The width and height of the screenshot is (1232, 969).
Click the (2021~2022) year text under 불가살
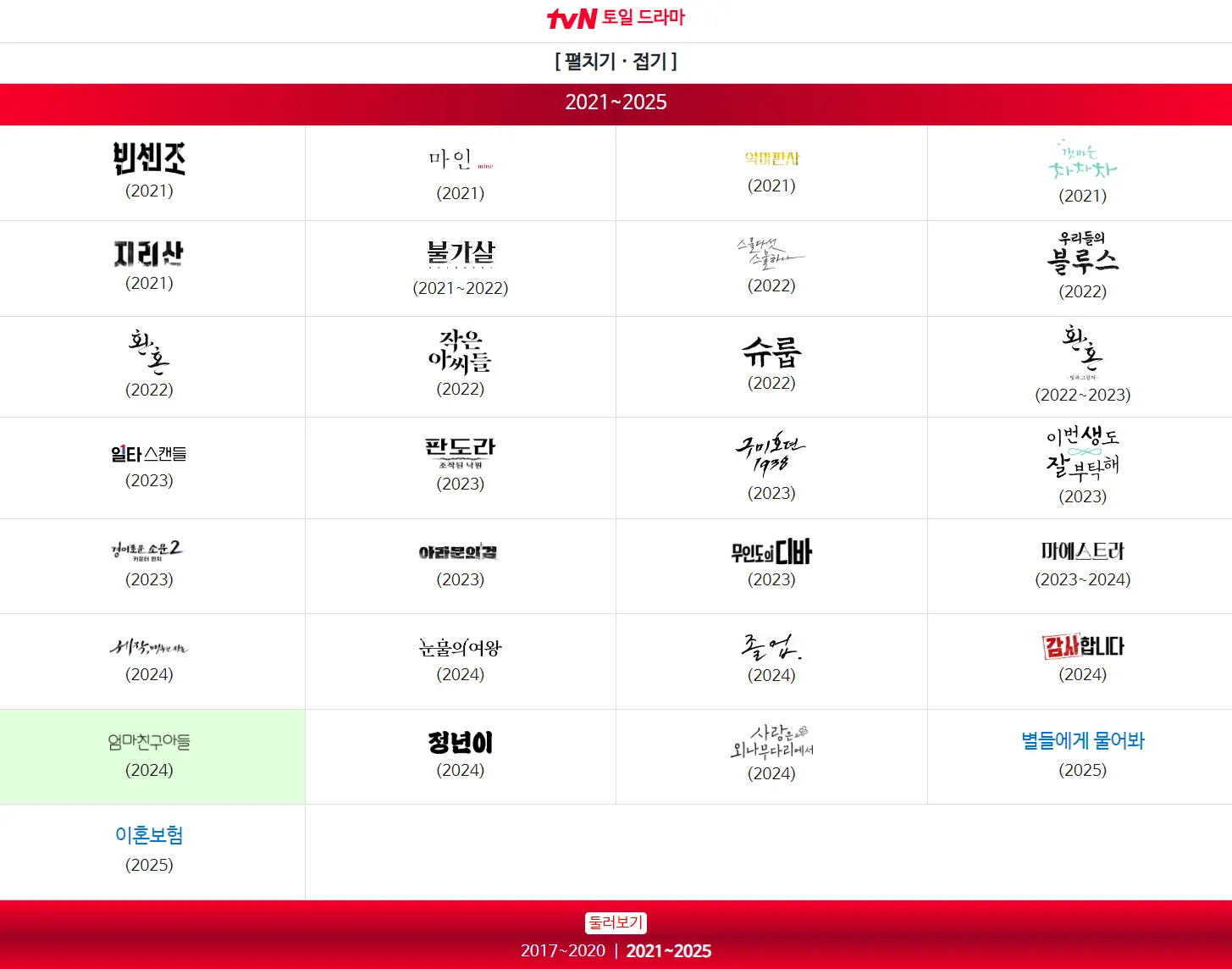pyautogui.click(x=461, y=288)
